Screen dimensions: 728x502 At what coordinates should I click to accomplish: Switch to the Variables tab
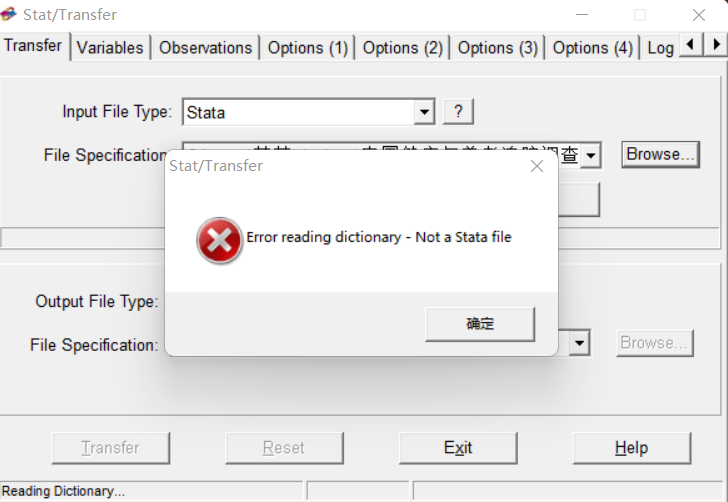click(x=111, y=47)
